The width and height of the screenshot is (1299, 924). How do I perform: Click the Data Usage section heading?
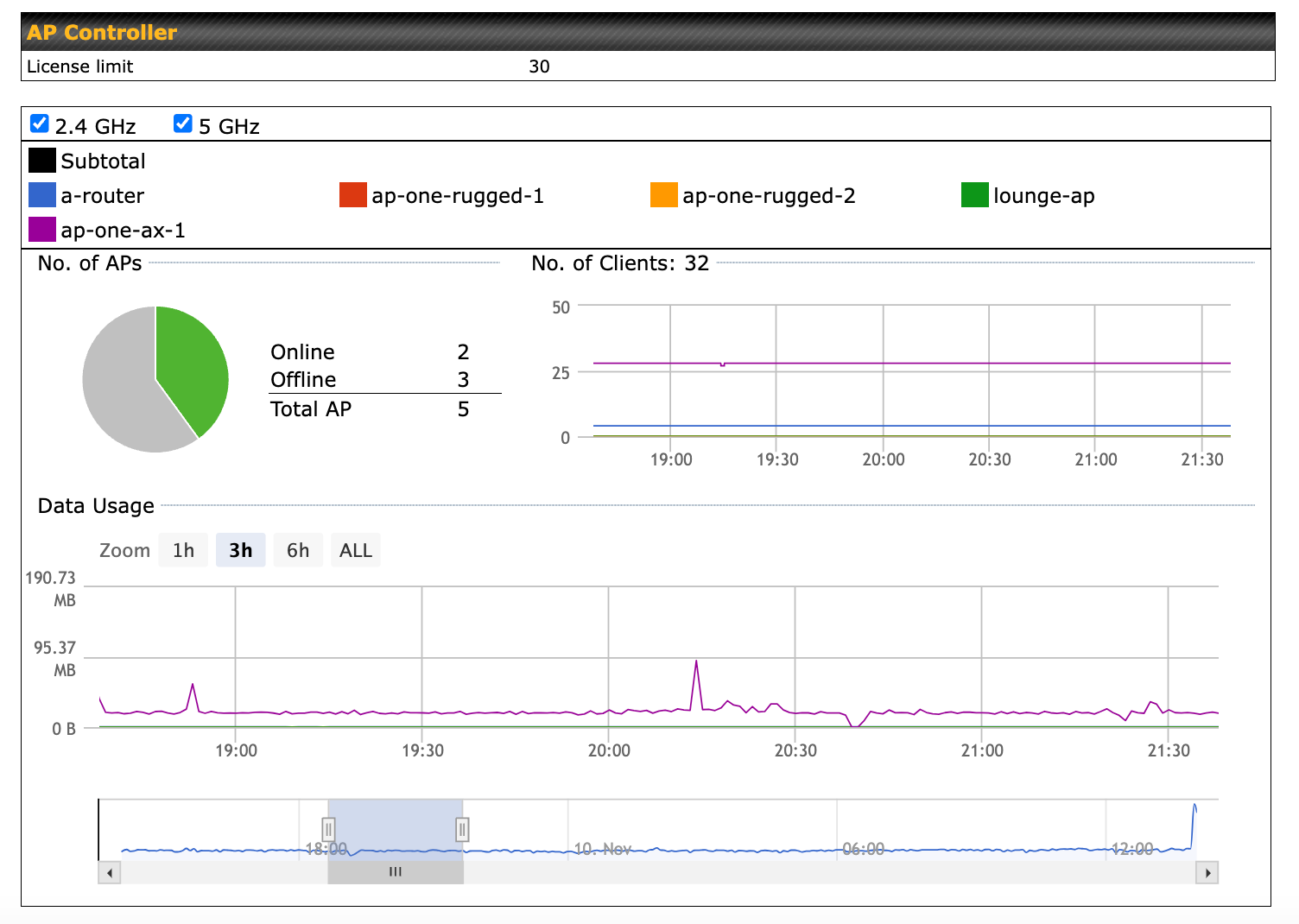(x=96, y=506)
